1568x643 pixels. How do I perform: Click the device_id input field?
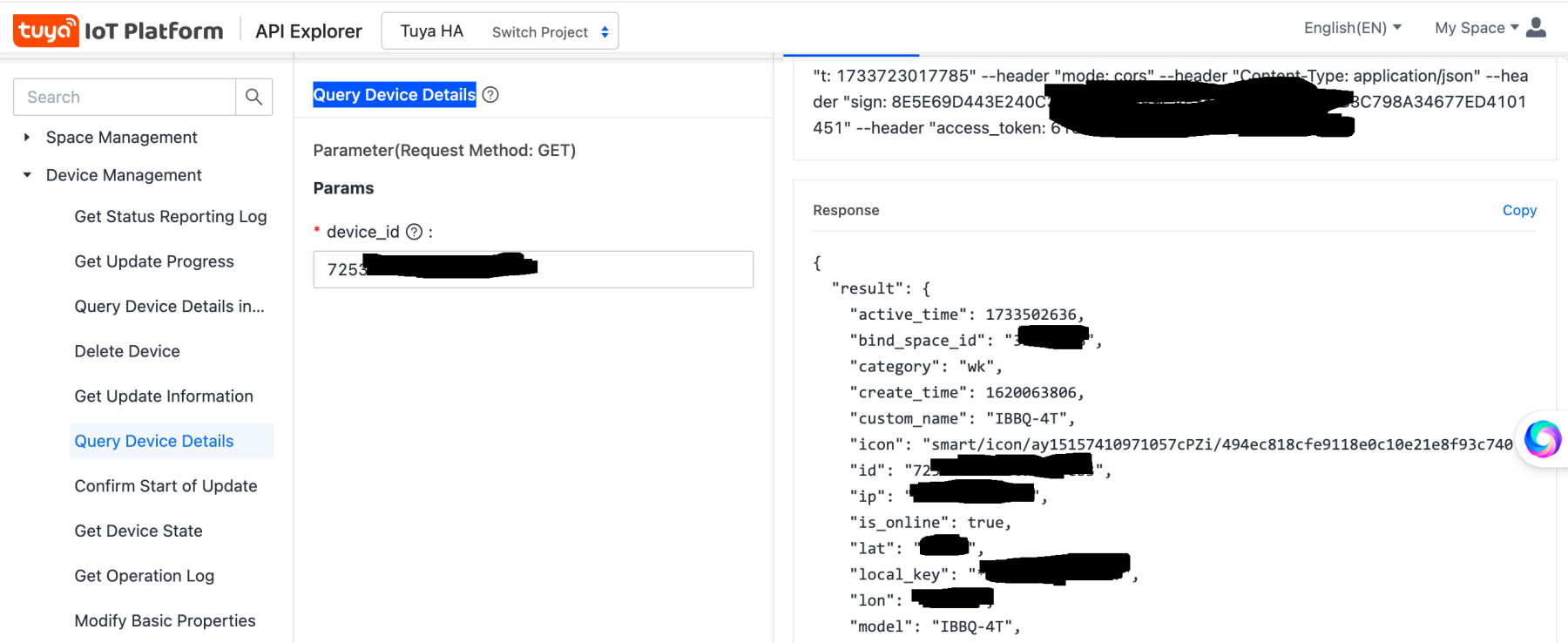[533, 269]
